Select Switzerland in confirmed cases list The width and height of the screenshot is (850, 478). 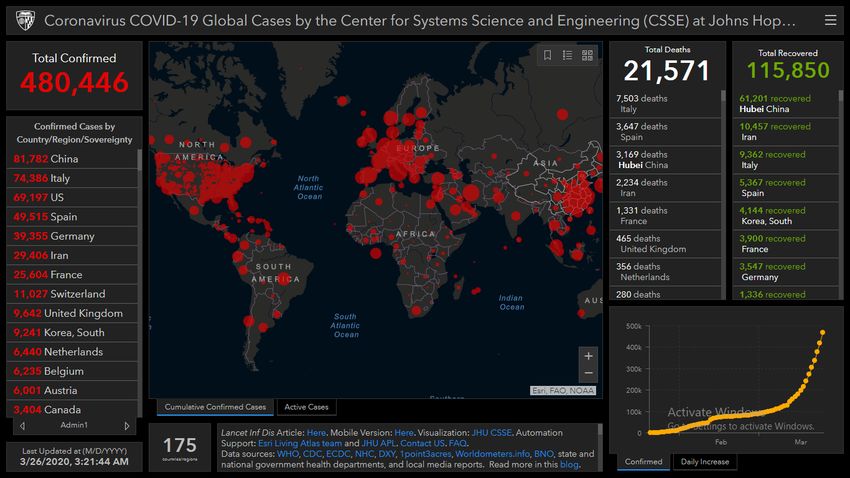(x=72, y=294)
